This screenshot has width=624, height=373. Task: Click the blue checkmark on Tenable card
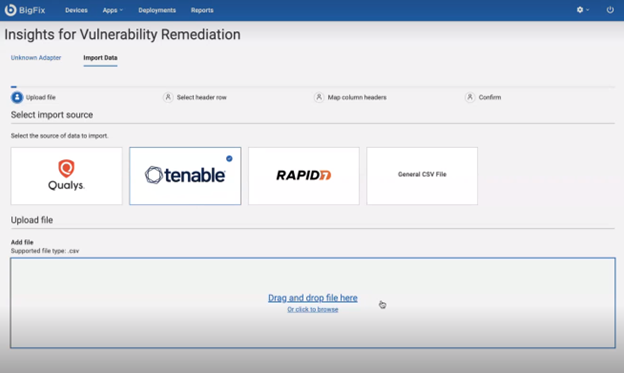[229, 158]
